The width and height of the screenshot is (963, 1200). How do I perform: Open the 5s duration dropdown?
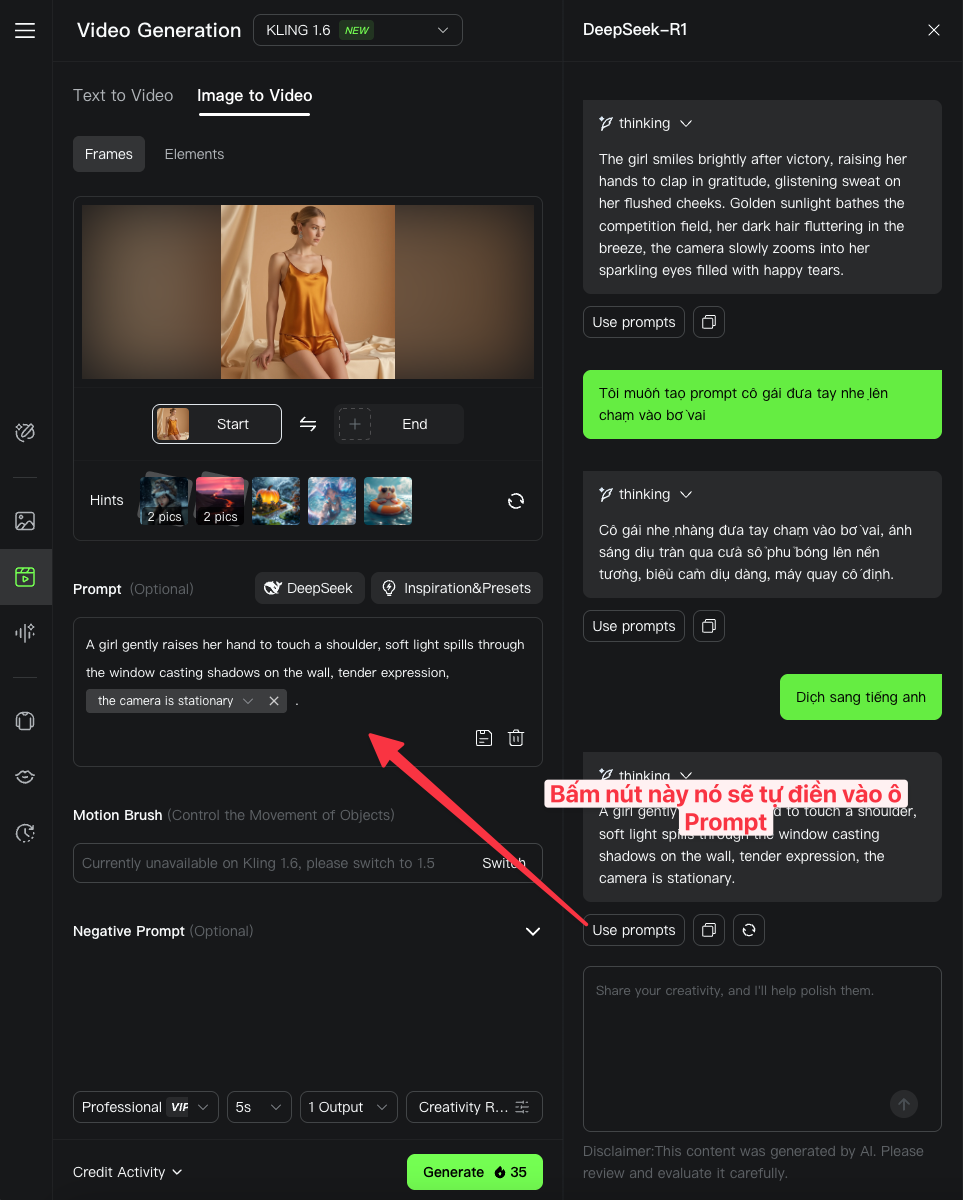pyautogui.click(x=259, y=1107)
